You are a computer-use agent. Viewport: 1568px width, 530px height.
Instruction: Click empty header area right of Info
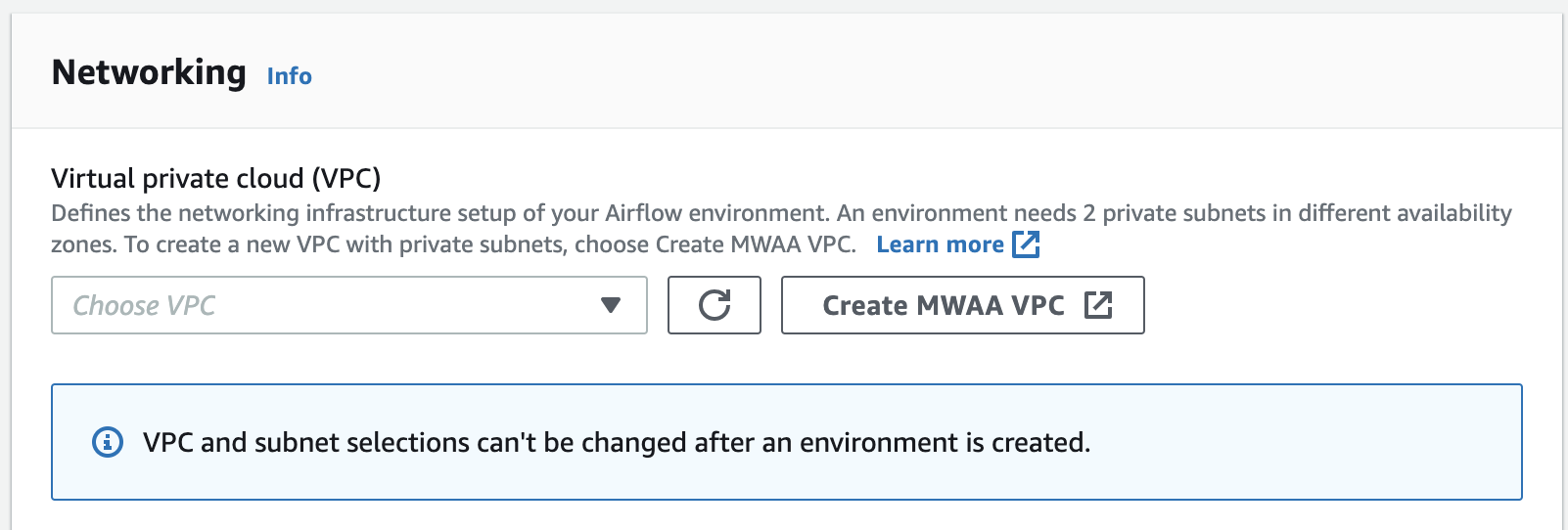tap(881, 72)
